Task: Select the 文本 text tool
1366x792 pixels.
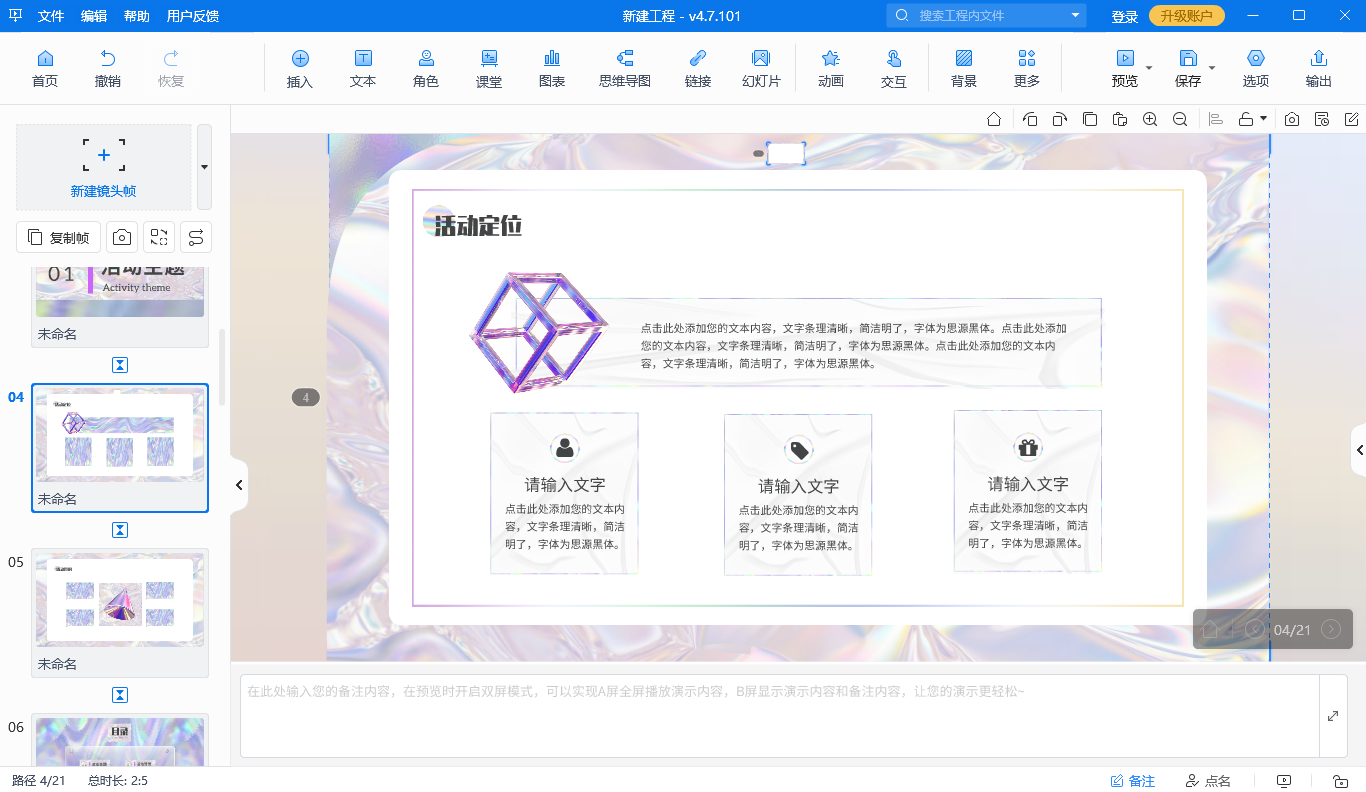Action: pos(363,69)
